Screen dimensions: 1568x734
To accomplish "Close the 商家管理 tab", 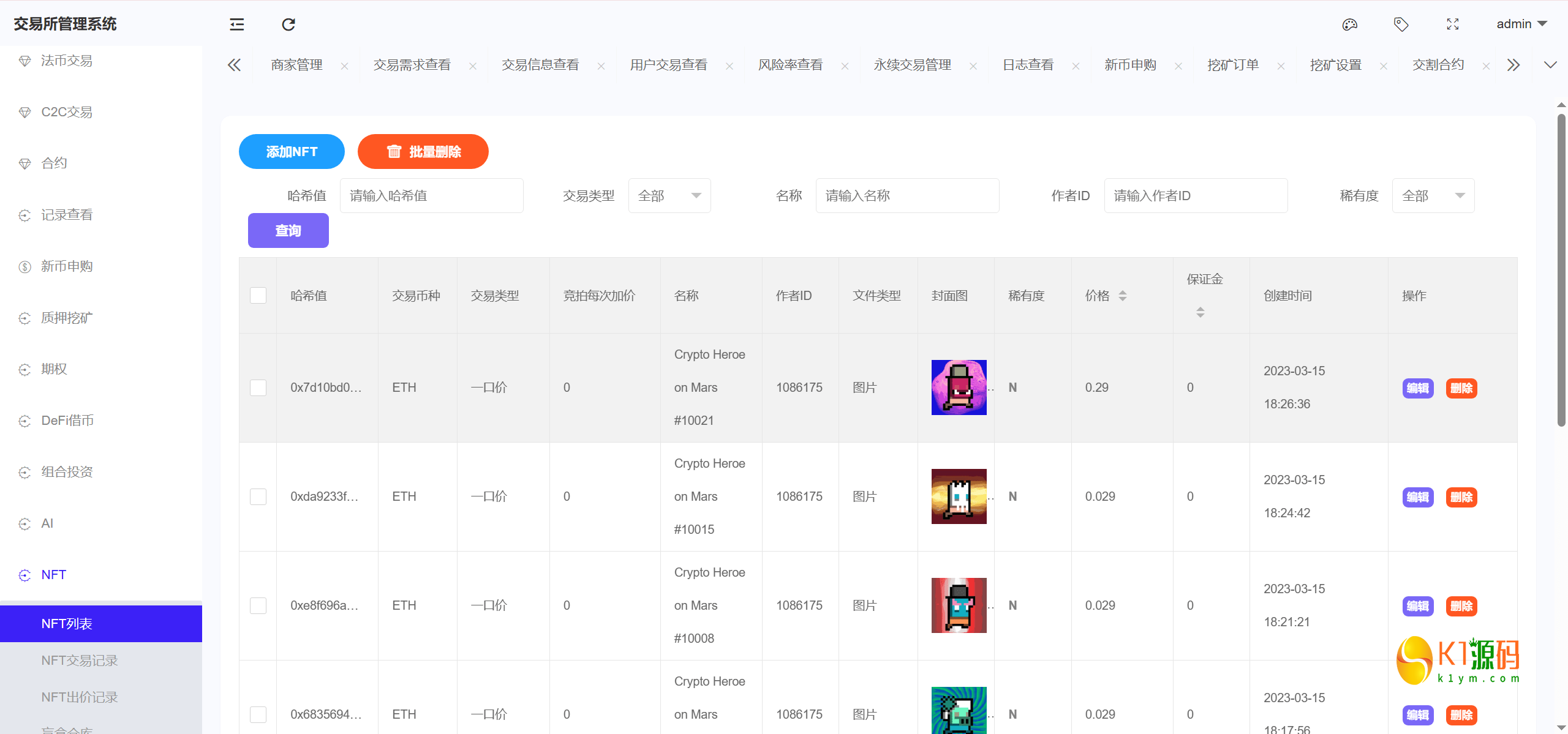I will (344, 65).
